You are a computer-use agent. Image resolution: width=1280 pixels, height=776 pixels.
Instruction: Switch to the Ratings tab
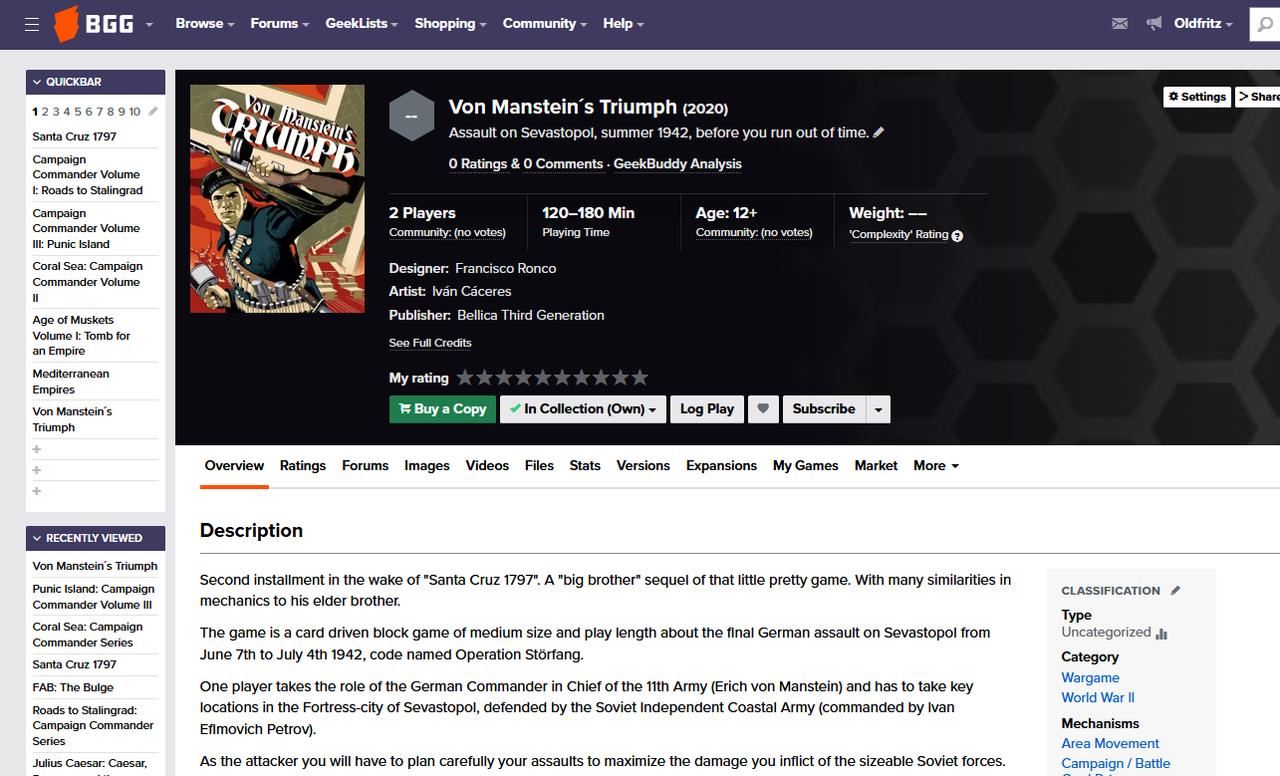click(303, 466)
